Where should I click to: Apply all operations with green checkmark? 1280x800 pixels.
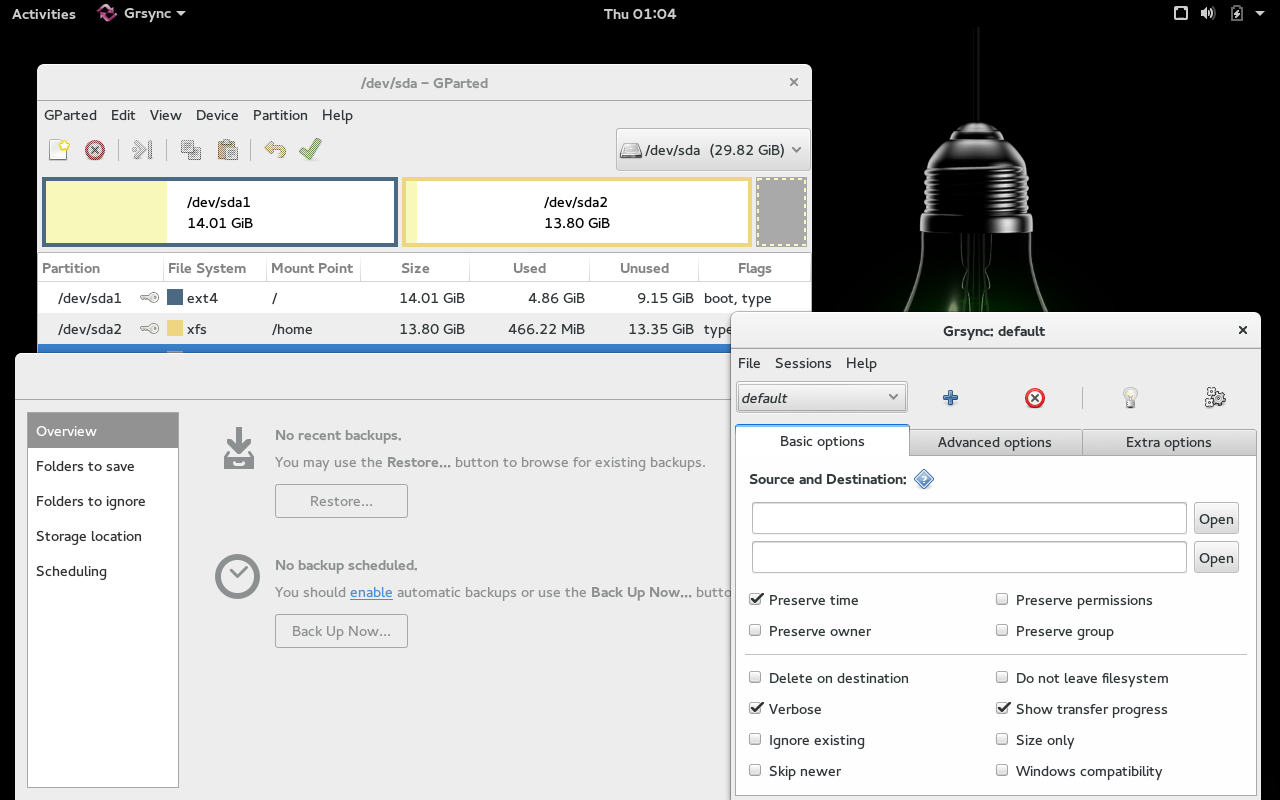[310, 149]
